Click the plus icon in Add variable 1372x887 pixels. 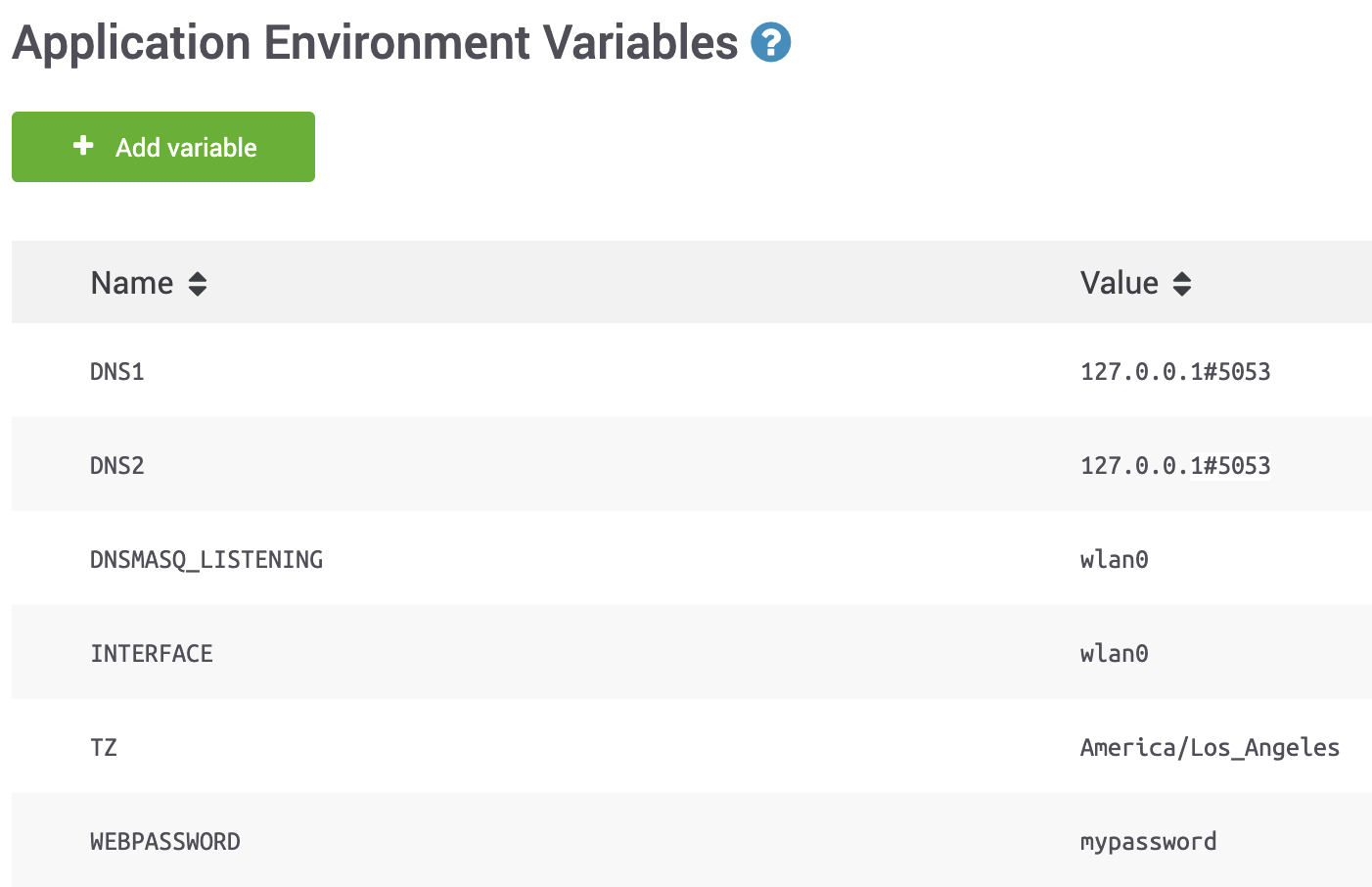(84, 146)
